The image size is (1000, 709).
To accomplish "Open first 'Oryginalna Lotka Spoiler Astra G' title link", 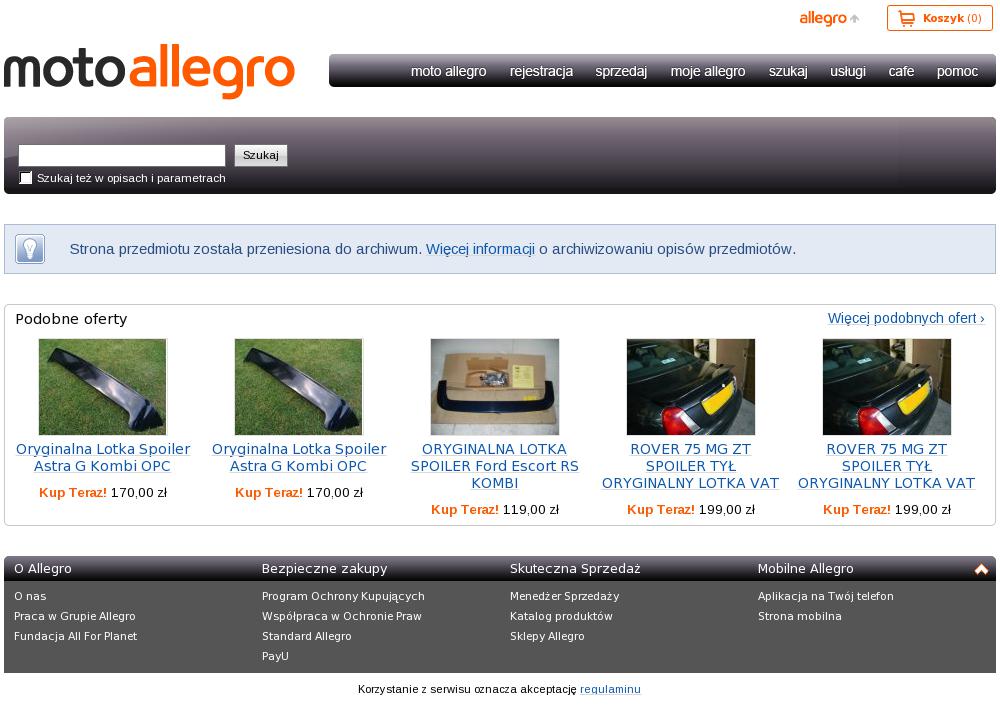I will pos(103,458).
